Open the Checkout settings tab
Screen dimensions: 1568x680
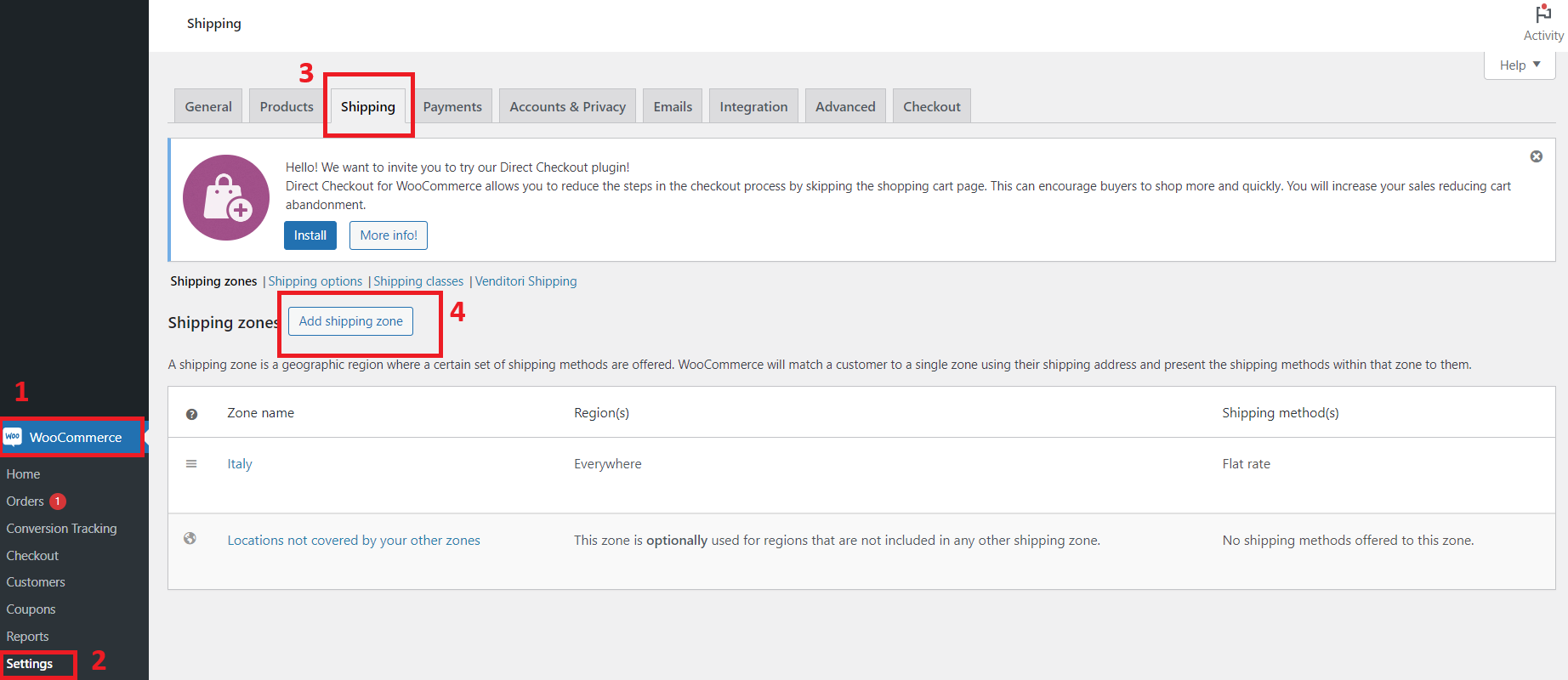coord(932,106)
